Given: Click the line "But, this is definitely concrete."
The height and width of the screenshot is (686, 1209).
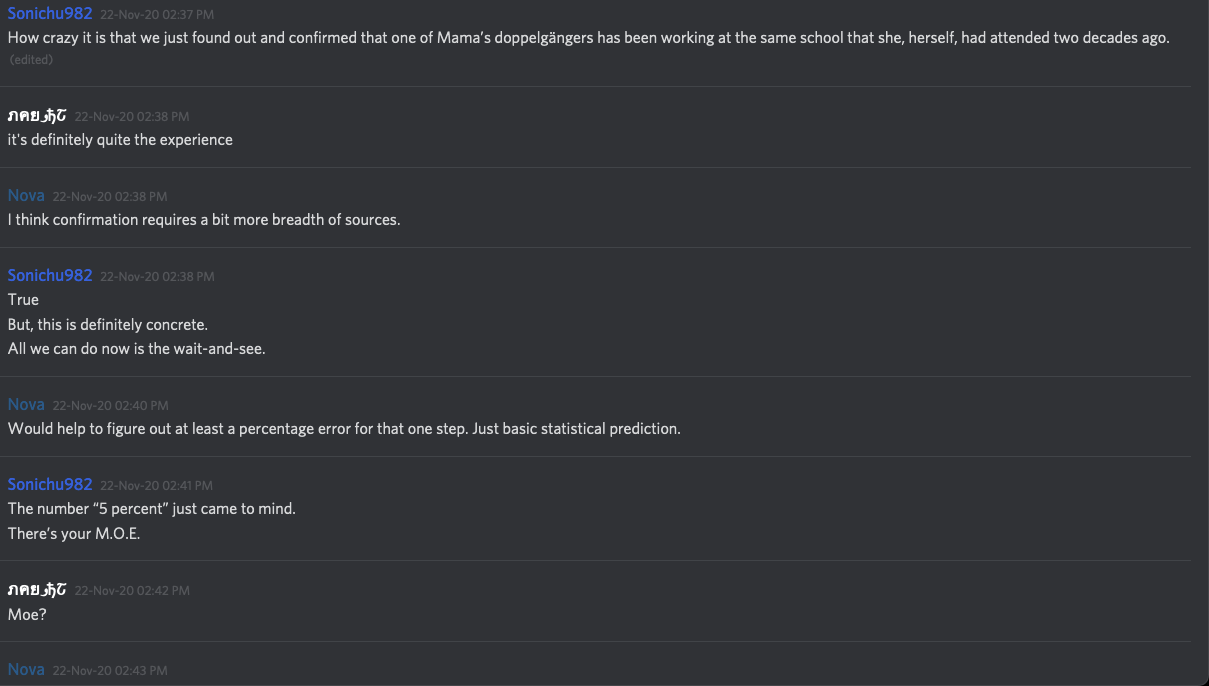Looking at the screenshot, I should tap(108, 325).
